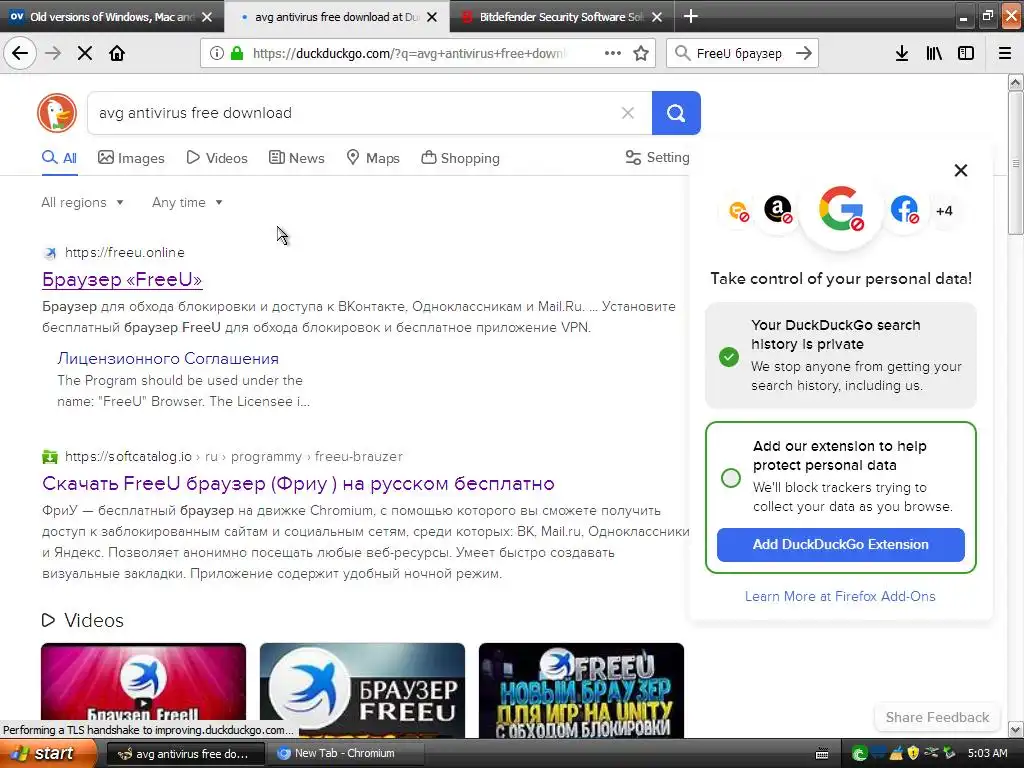
Task: Open Learn More at Firefox Add-Ons
Action: coord(840,596)
